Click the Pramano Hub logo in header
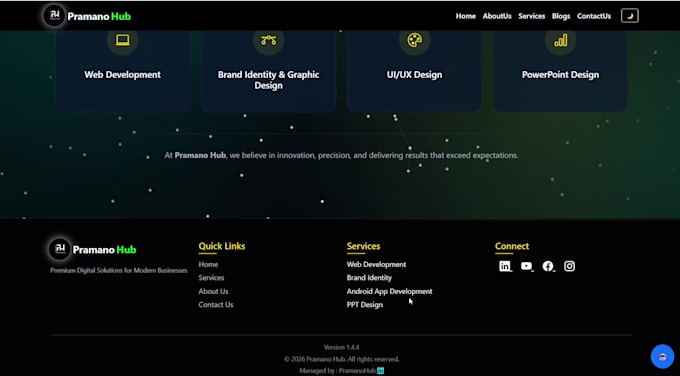Viewport: 680px width, 376px height. click(87, 16)
